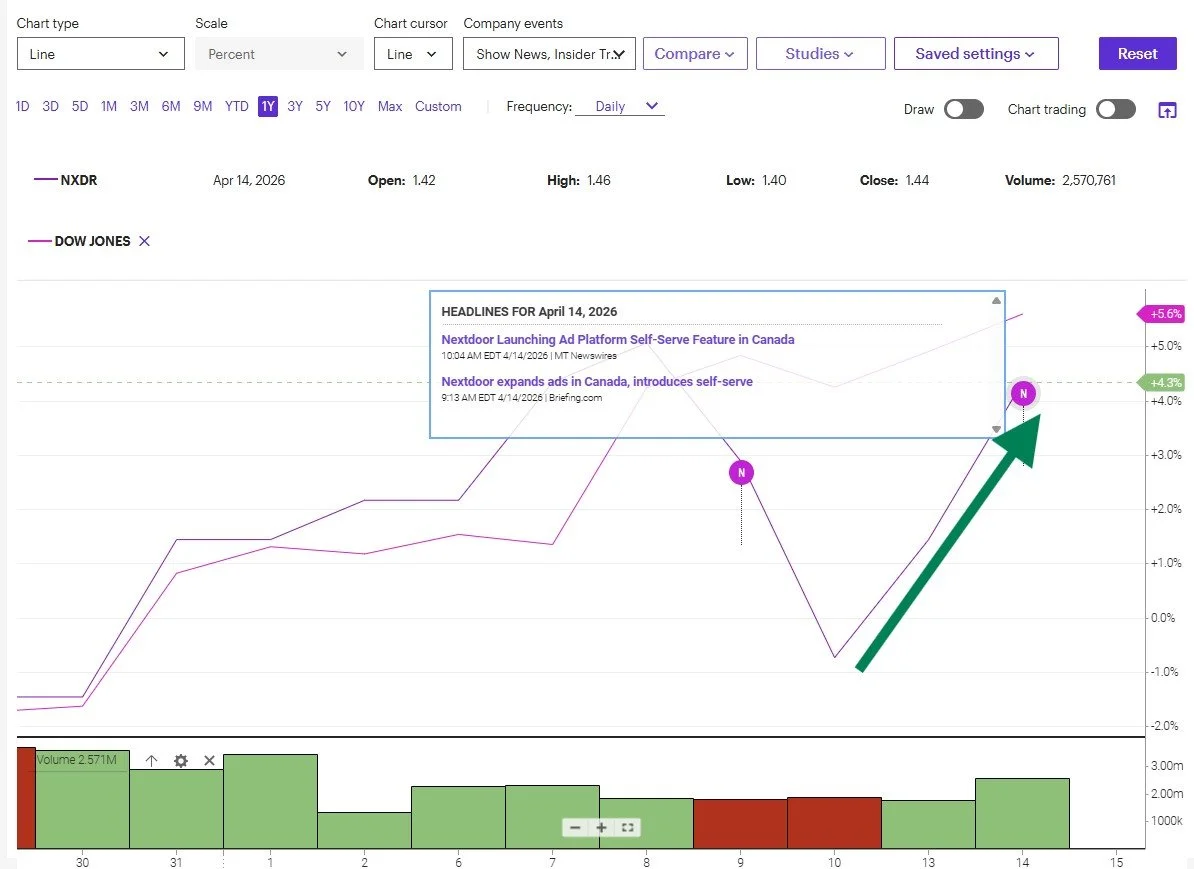
Task: Click the +4.3% price axis tag
Action: click(x=1161, y=382)
